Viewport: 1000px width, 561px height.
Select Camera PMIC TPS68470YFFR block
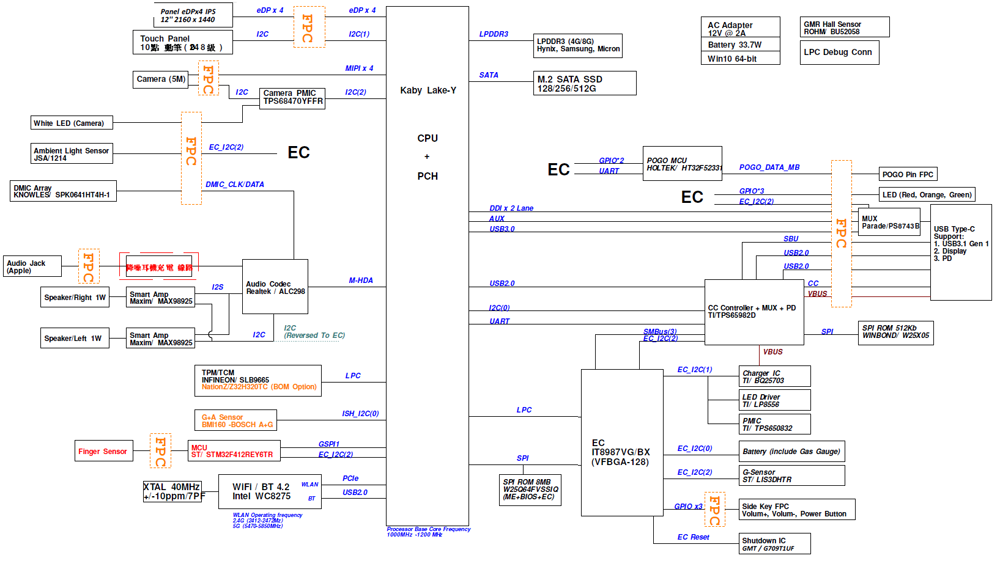(x=293, y=98)
